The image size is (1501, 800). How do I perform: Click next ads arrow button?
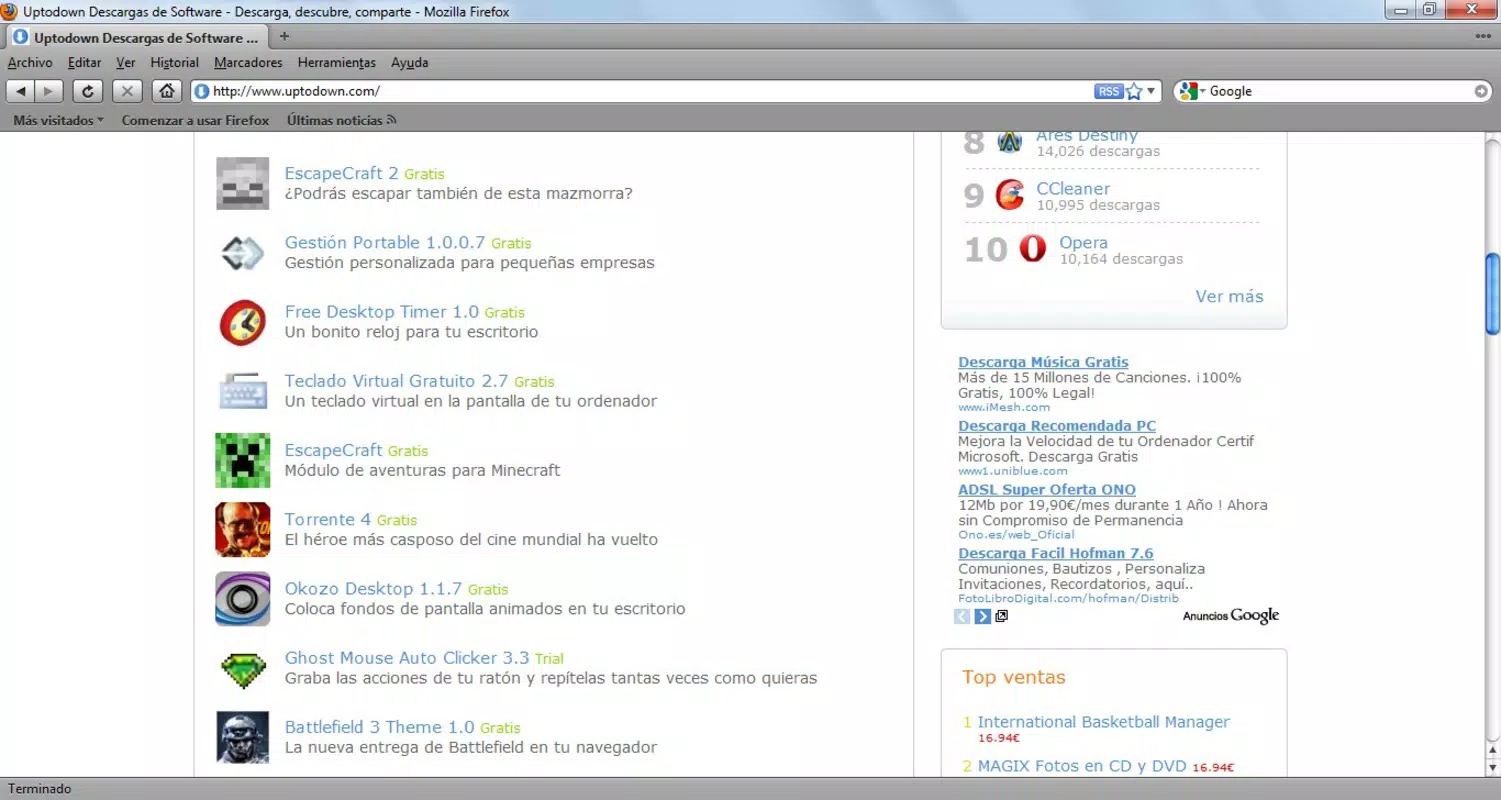983,616
